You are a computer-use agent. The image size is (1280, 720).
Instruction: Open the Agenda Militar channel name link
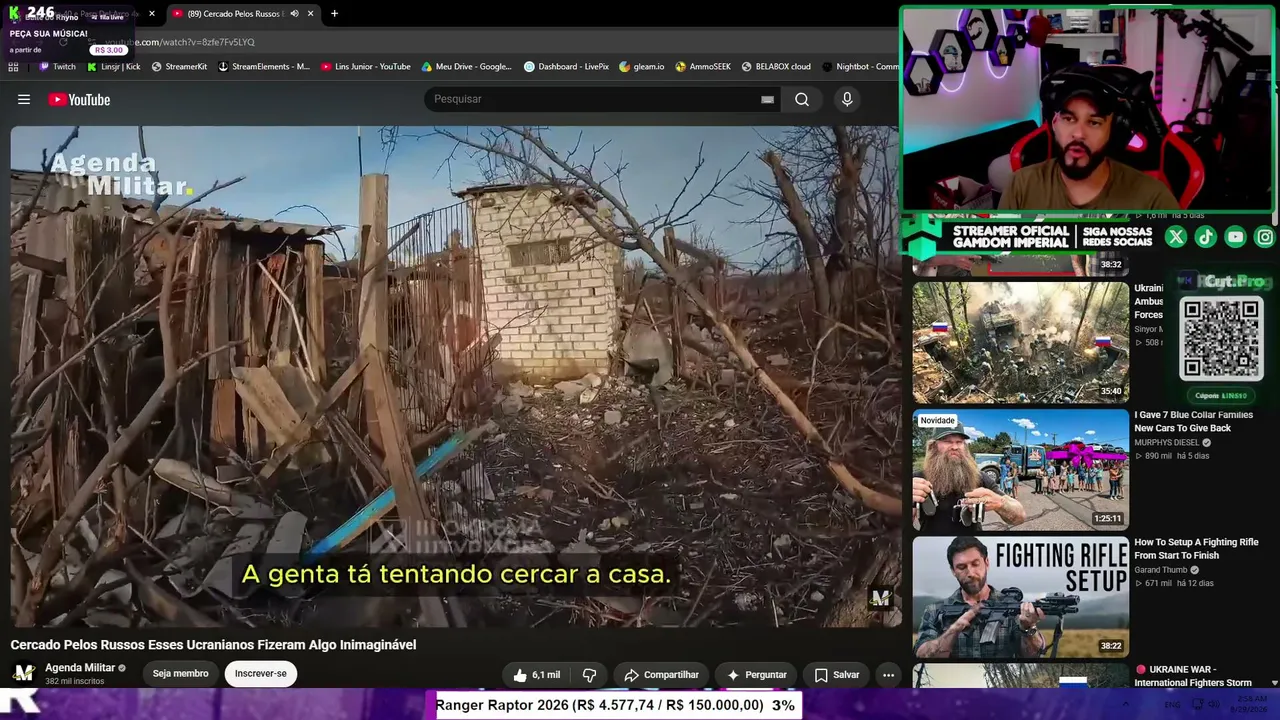tap(80, 668)
